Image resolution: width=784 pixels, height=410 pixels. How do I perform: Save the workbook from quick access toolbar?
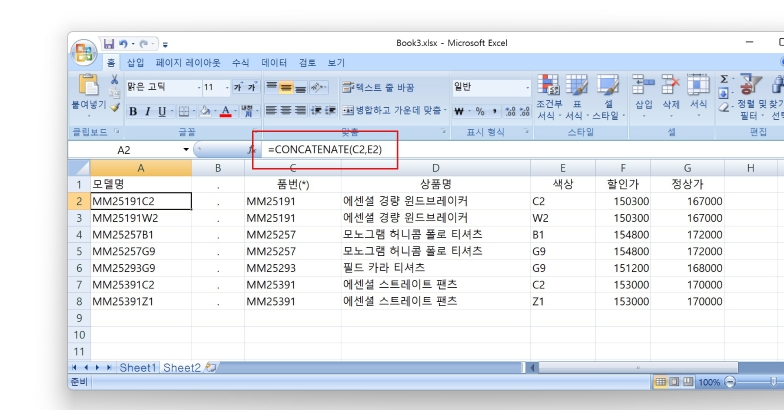(108, 44)
